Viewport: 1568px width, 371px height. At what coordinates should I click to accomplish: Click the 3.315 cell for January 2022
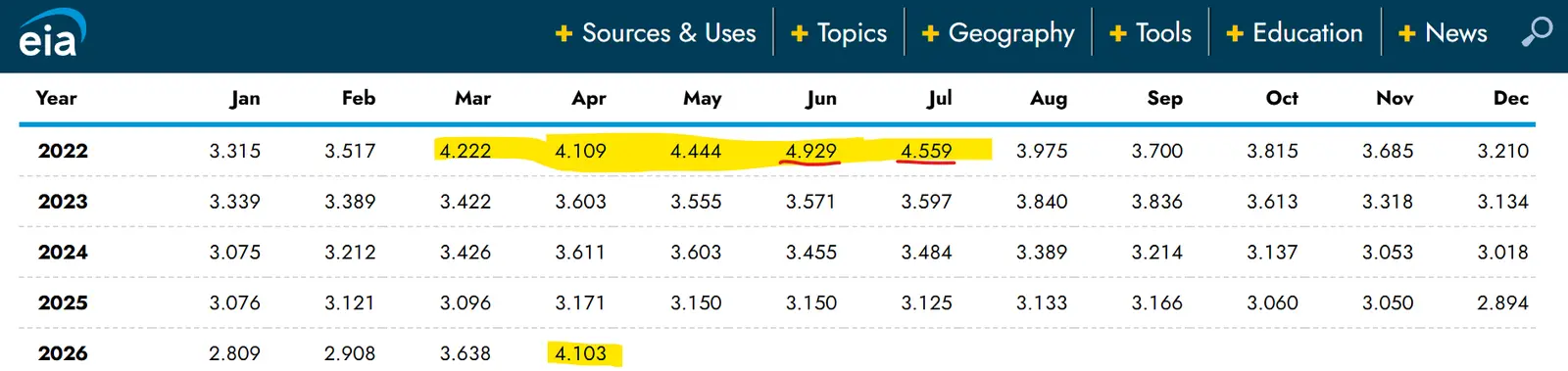pos(234,151)
